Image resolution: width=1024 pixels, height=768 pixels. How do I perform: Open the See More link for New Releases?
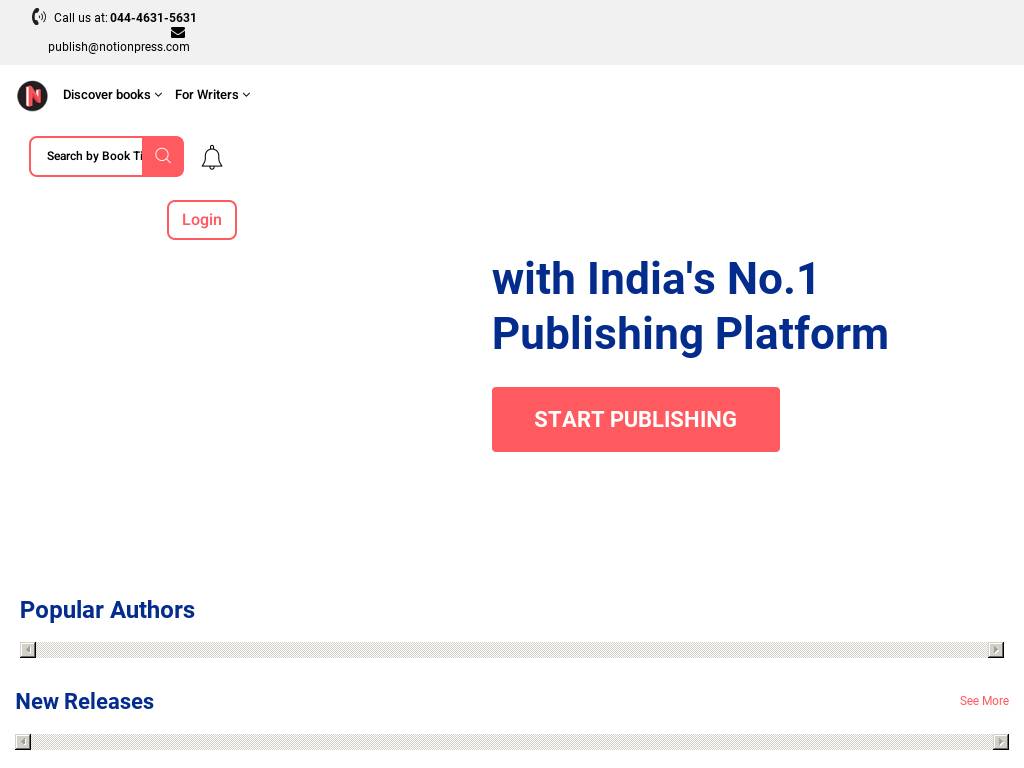tap(984, 701)
